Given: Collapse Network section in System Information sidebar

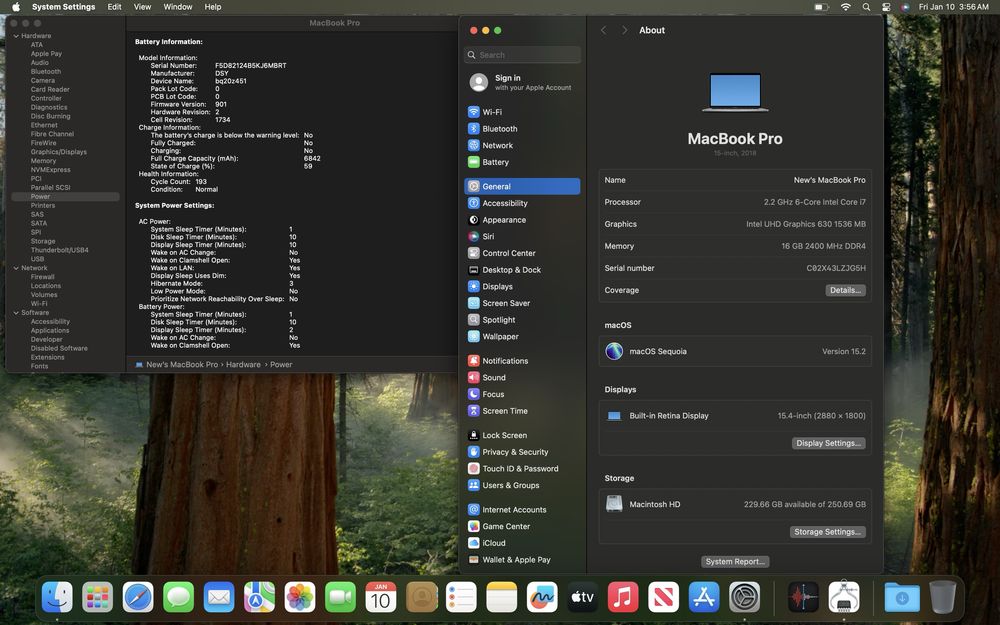Looking at the screenshot, I should pos(16,268).
